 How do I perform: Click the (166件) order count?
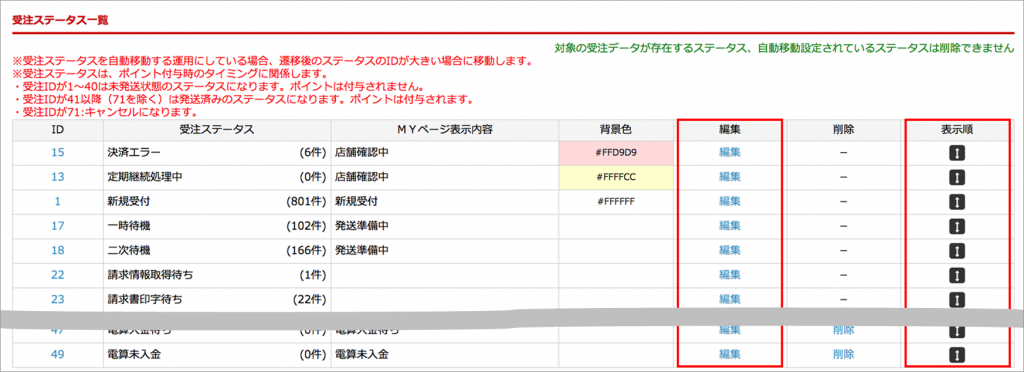tap(306, 250)
